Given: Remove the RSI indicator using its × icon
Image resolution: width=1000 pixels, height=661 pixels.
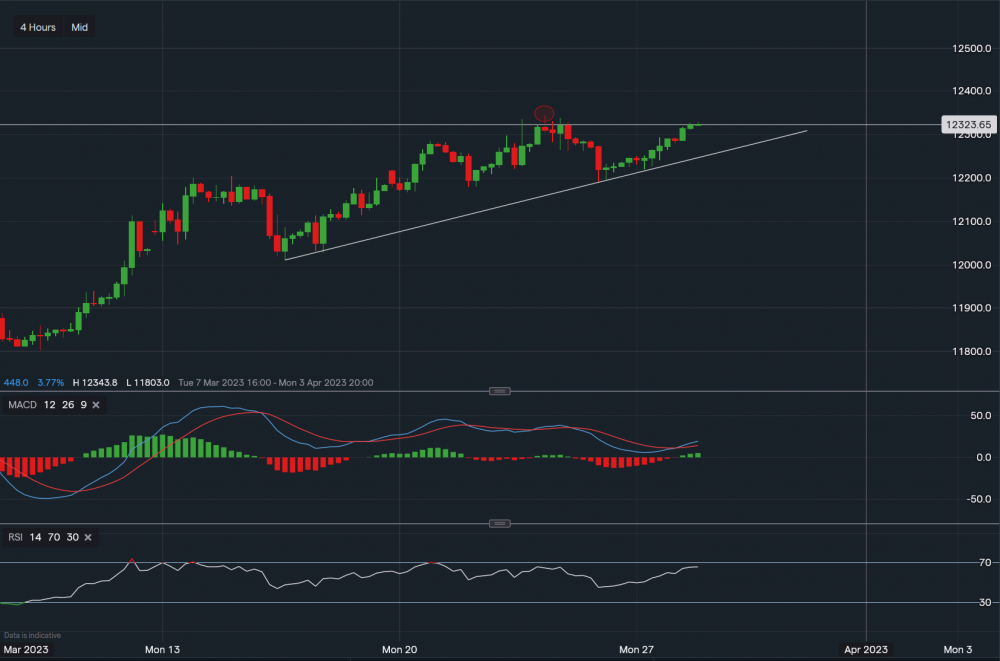Looking at the screenshot, I should (87, 537).
